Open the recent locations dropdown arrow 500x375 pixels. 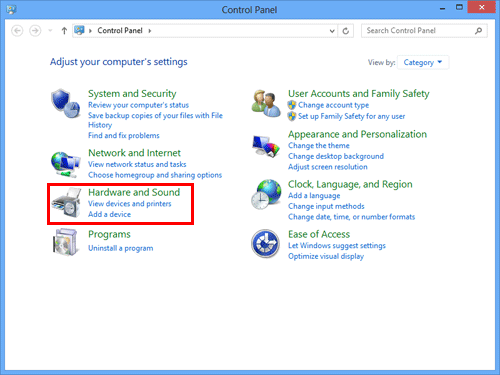coord(50,31)
